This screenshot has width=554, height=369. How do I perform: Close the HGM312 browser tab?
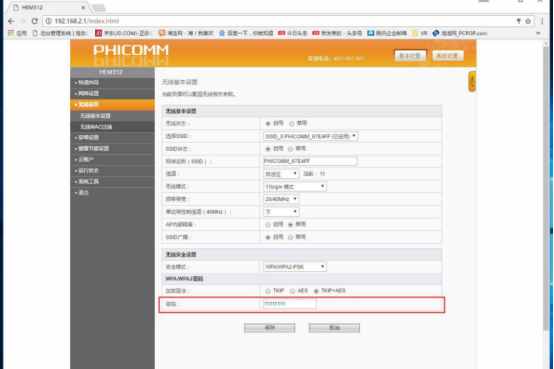[83, 7]
